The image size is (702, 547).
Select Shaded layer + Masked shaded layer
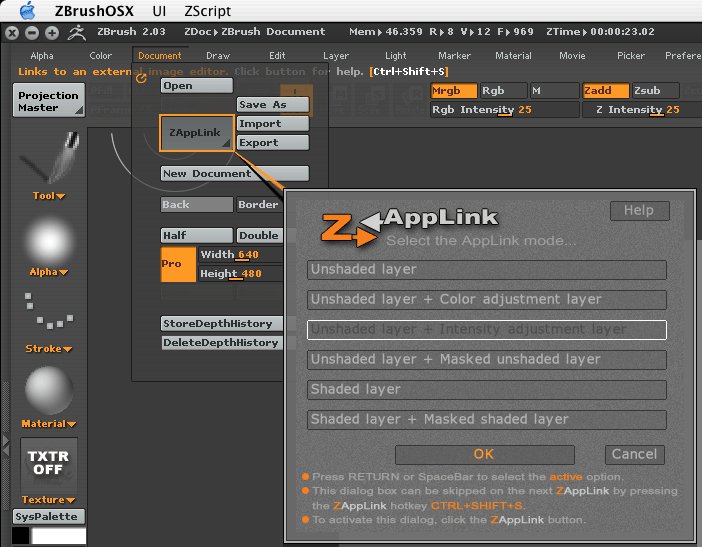(487, 420)
